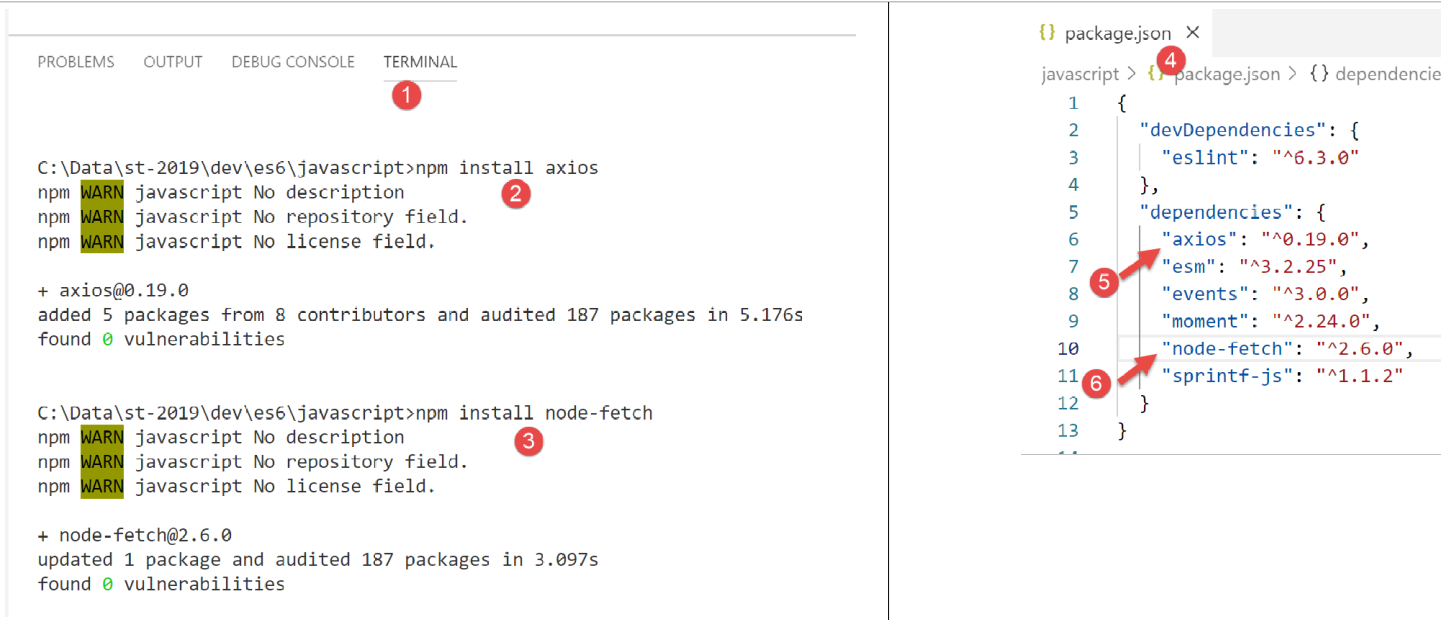Activate the package.json editor tab
1441x620 pixels.
point(1117,34)
